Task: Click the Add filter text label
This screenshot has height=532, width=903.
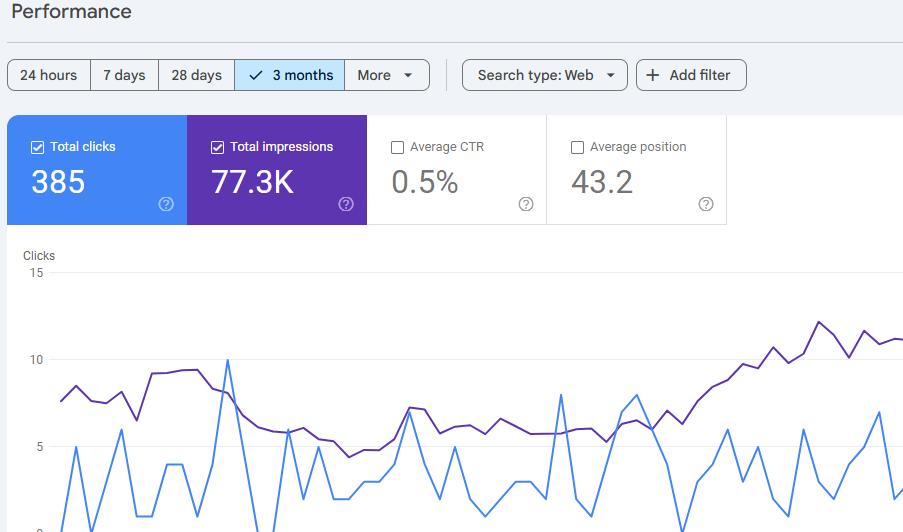Action: (x=700, y=75)
